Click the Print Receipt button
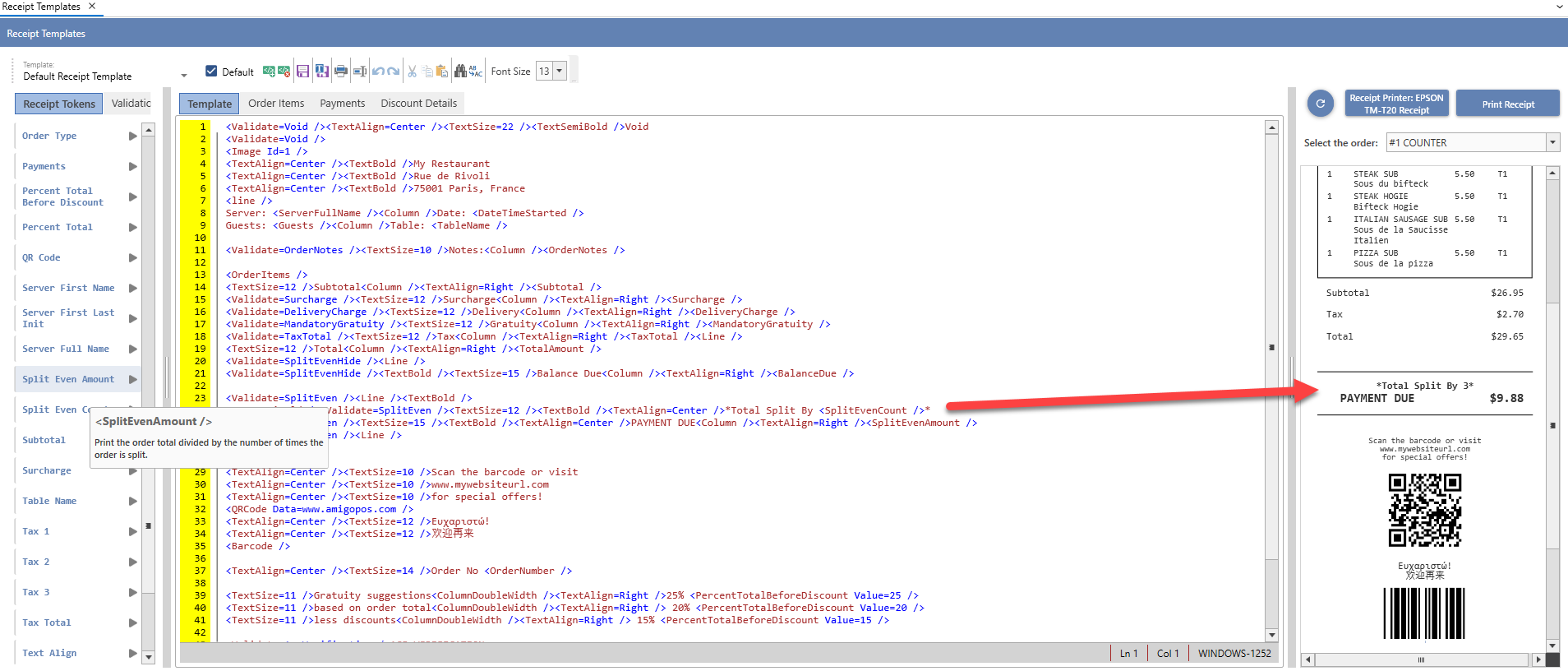The width and height of the screenshot is (1568, 671). point(1507,104)
